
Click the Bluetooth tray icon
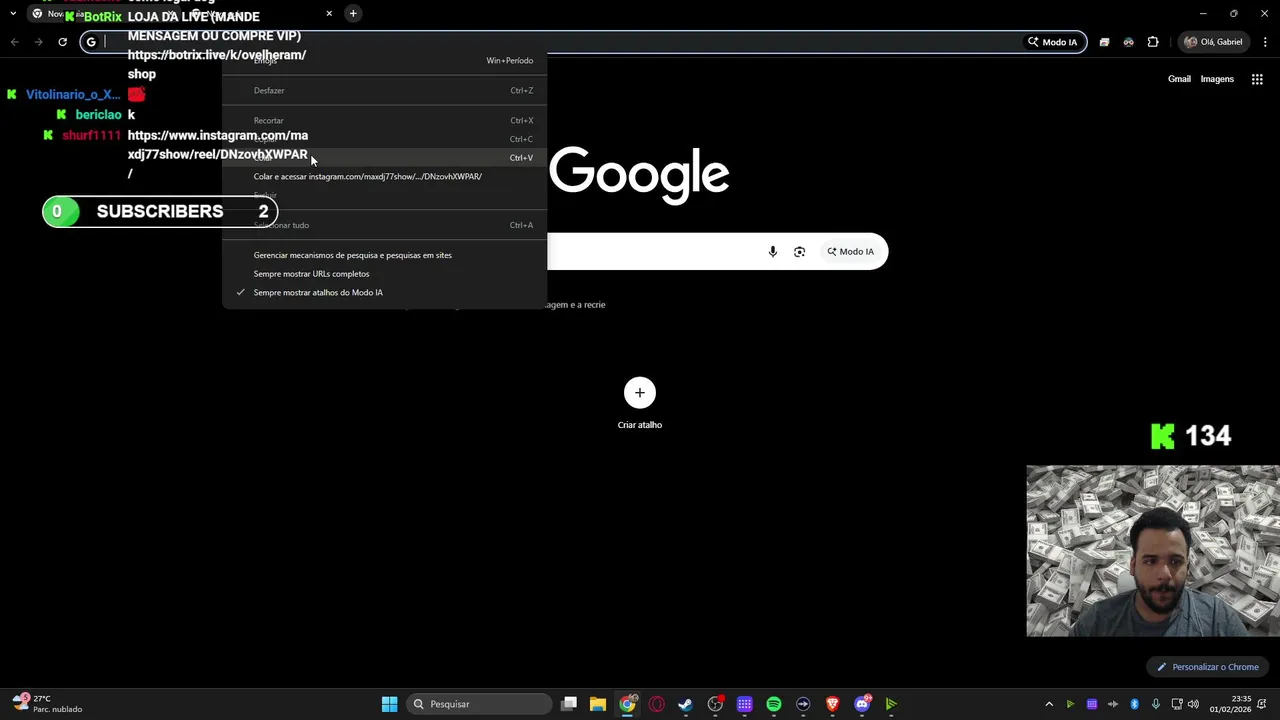pos(1135,704)
